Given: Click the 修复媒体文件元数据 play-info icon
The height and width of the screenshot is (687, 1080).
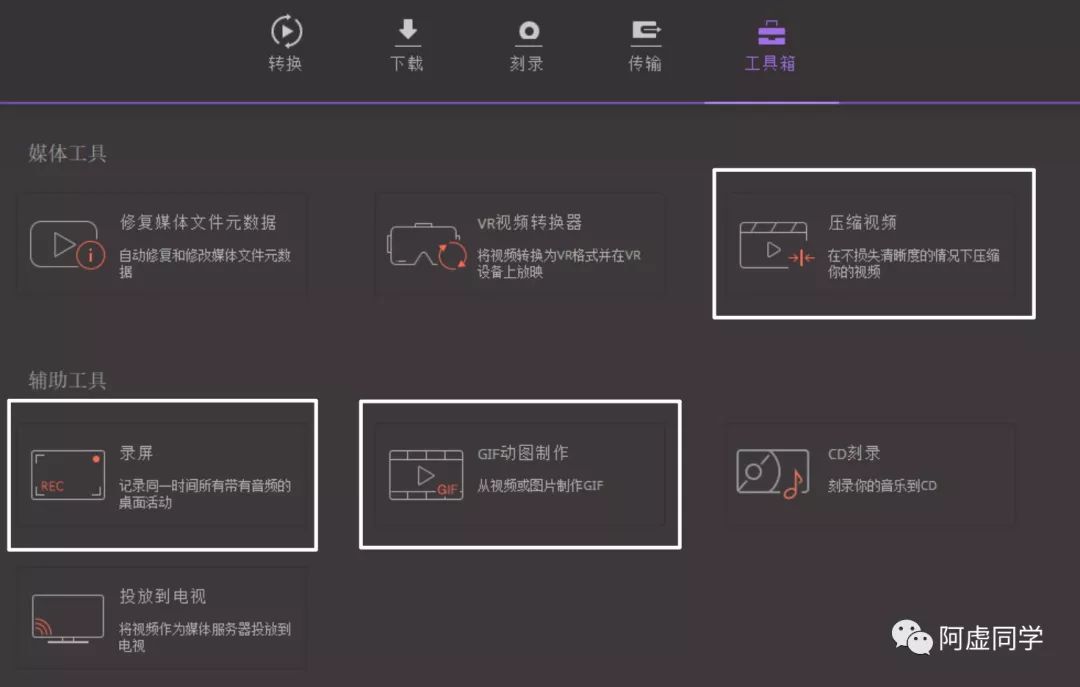Looking at the screenshot, I should tap(66, 243).
